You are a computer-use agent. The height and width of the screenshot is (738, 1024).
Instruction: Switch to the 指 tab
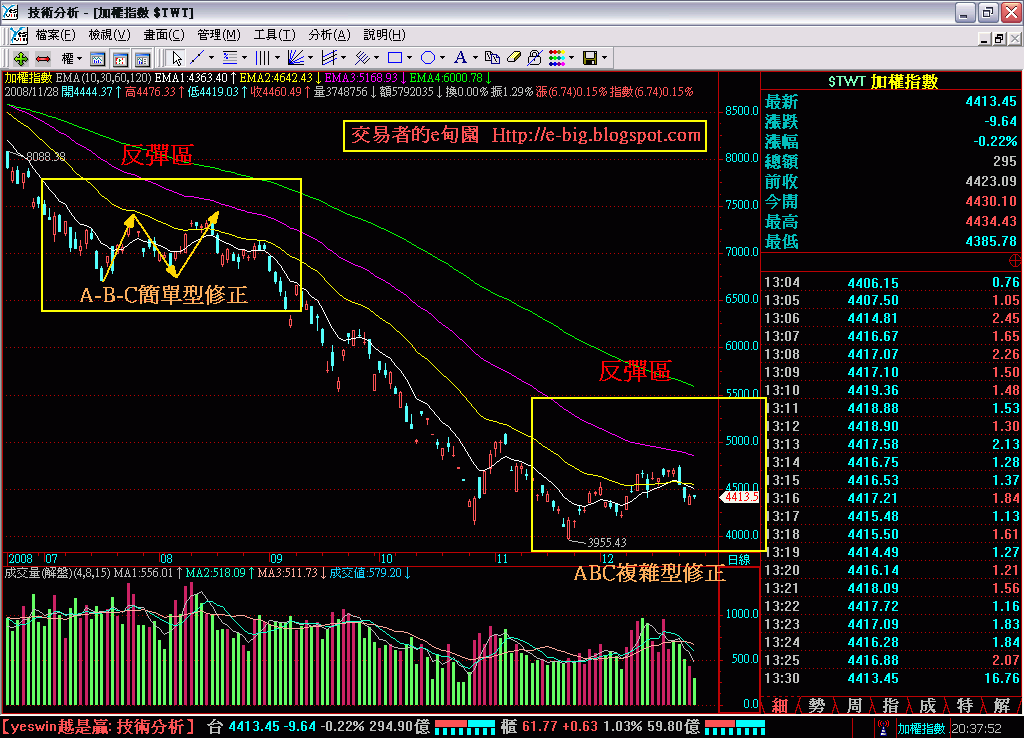(x=891, y=705)
